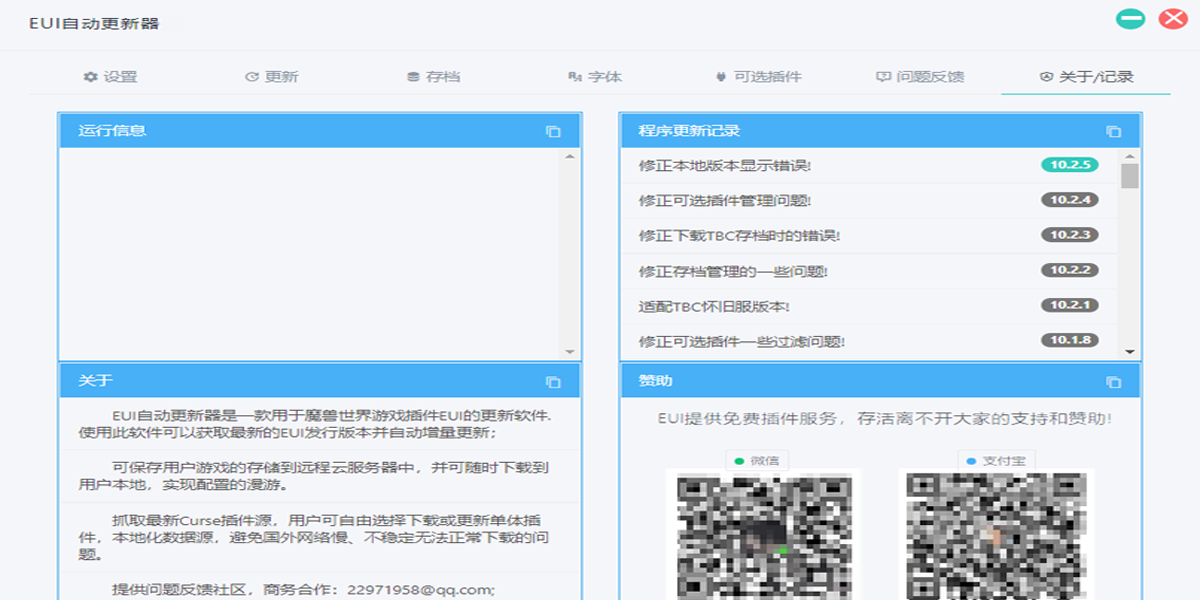The height and width of the screenshot is (600, 1200).
Task: Click the 关于 panel title
Action: click(95, 381)
